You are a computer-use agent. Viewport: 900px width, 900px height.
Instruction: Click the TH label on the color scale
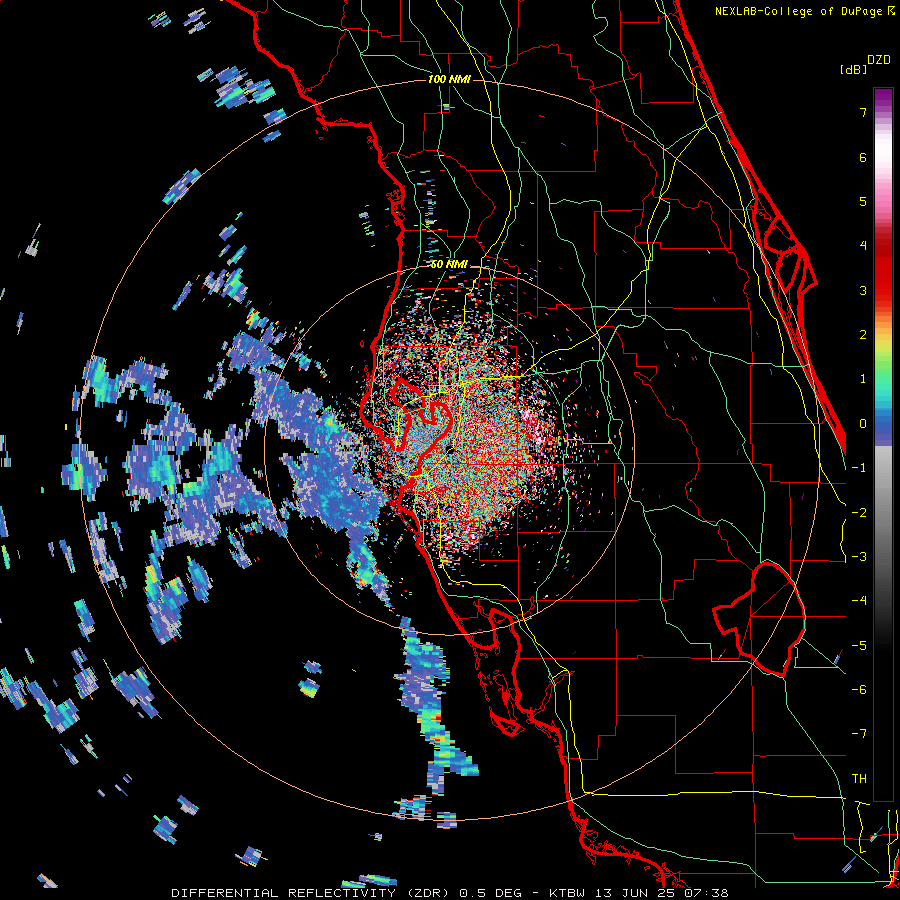pos(859,779)
